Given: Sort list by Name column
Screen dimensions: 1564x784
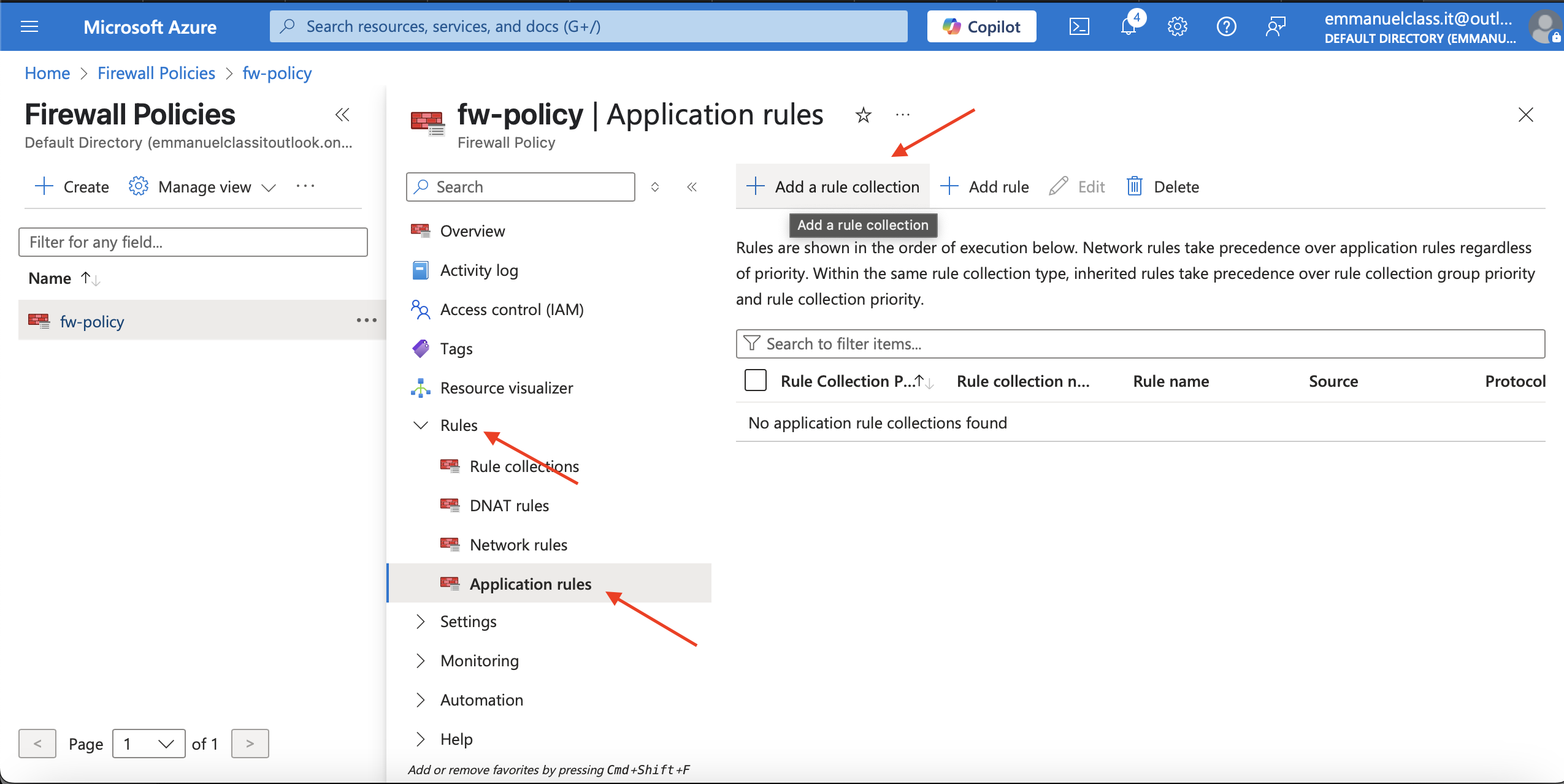Looking at the screenshot, I should coord(64,278).
